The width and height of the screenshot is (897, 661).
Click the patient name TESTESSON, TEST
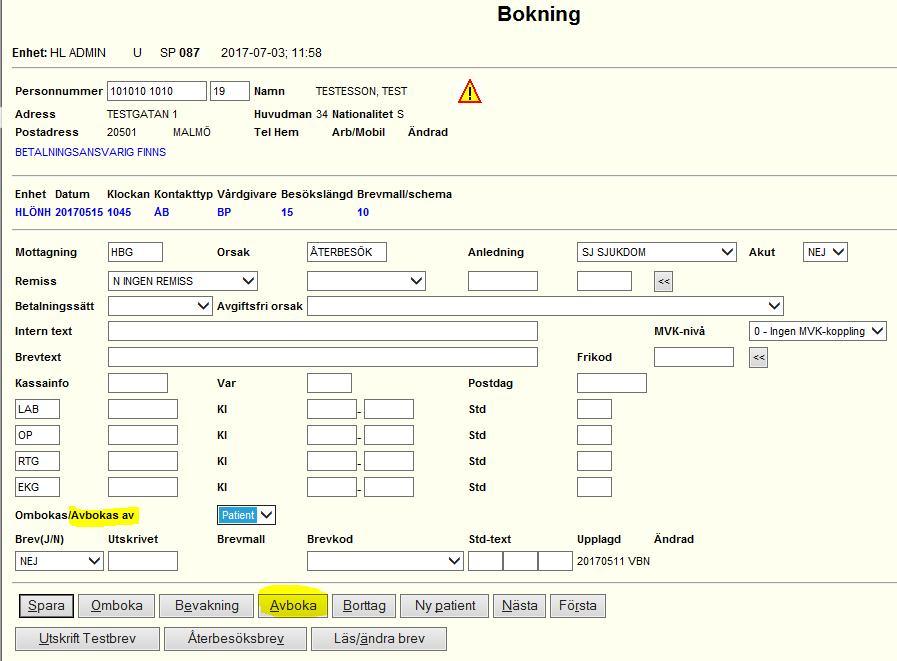(362, 92)
